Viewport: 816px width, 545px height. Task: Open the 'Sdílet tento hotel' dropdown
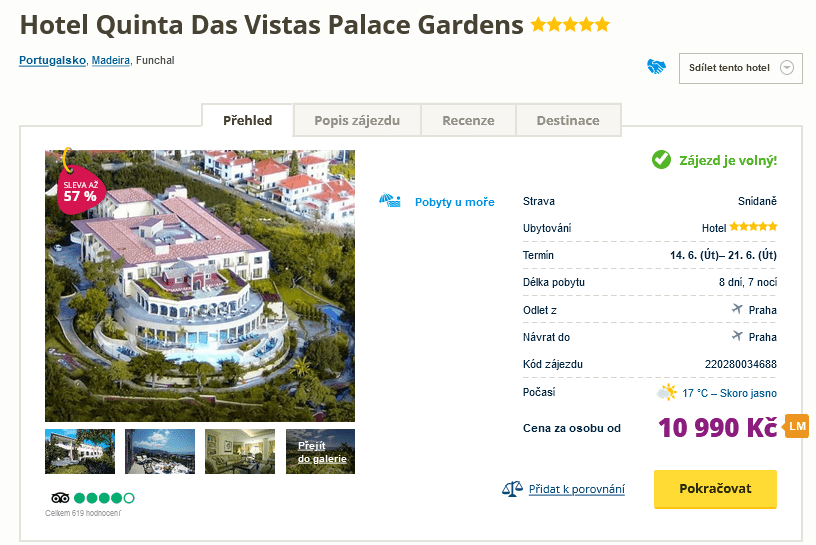tap(741, 68)
